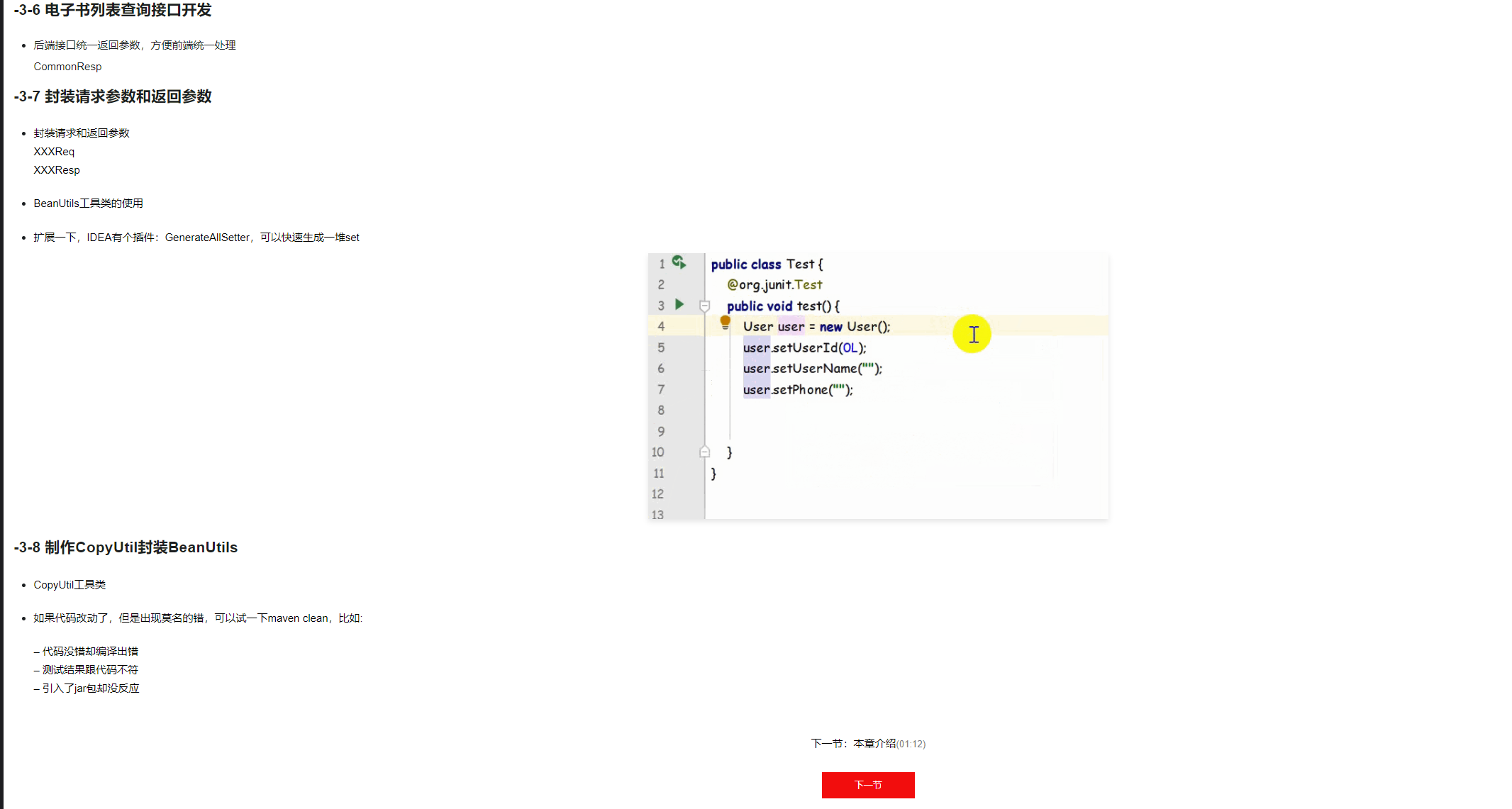Screen dimensions: 1512x809
Task: Click the 3-6 电子书列表查询接口开发 heading
Action: [x=113, y=10]
